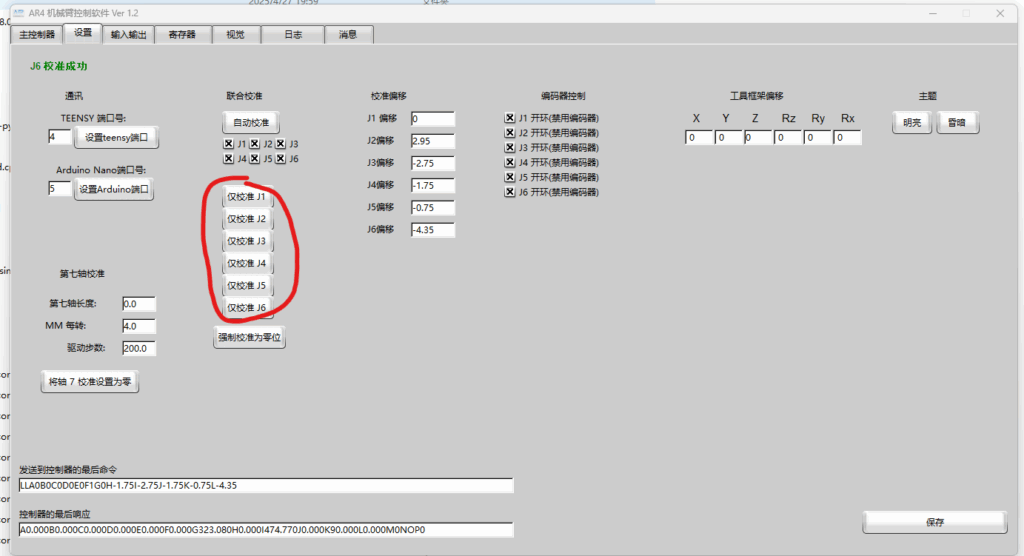The width and height of the screenshot is (1024, 556).
Task: Click the 仅校准 J4 button
Action: click(246, 263)
